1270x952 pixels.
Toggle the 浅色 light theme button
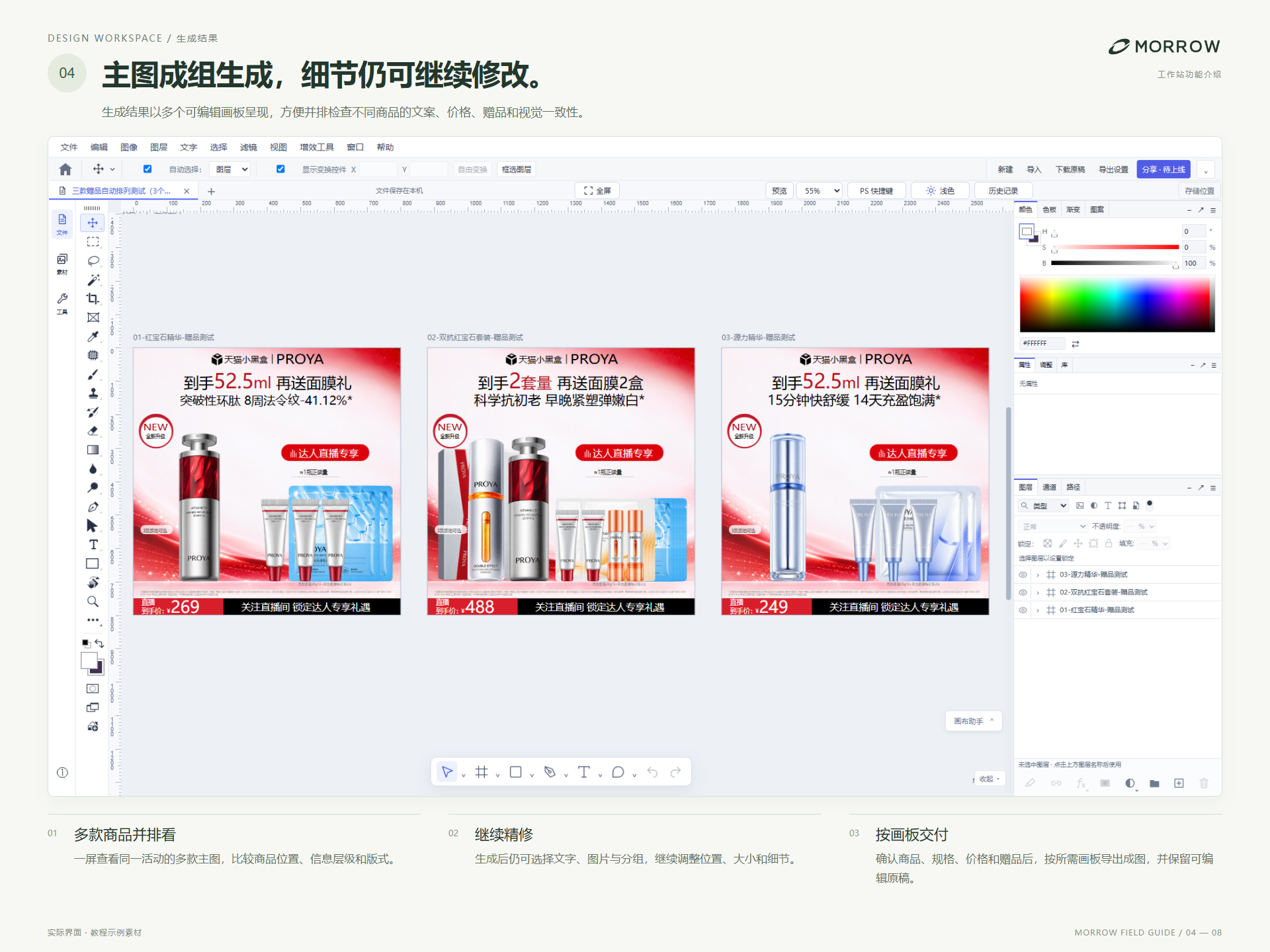(940, 191)
